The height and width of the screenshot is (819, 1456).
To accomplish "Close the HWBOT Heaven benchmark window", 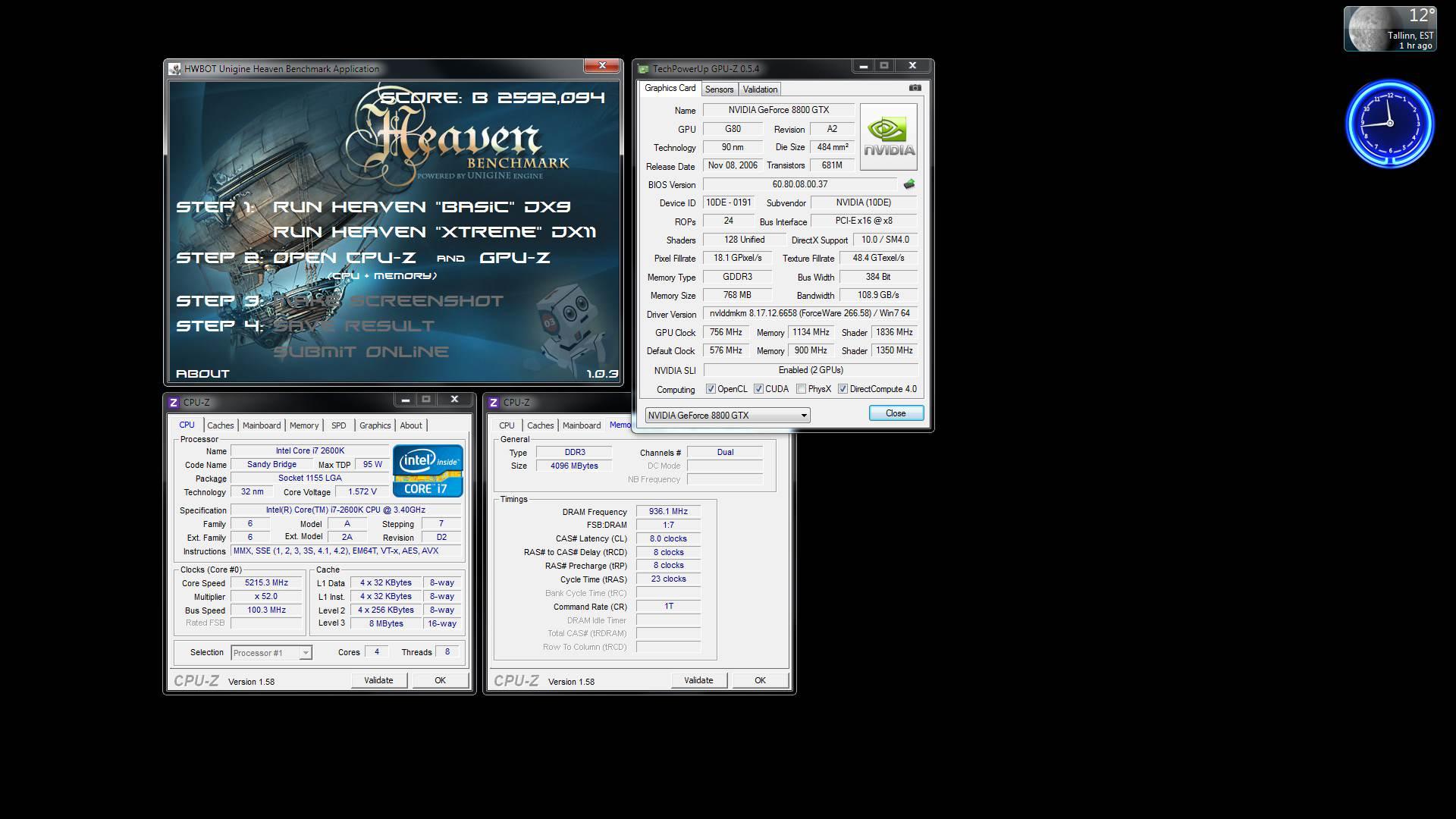I will (x=602, y=66).
